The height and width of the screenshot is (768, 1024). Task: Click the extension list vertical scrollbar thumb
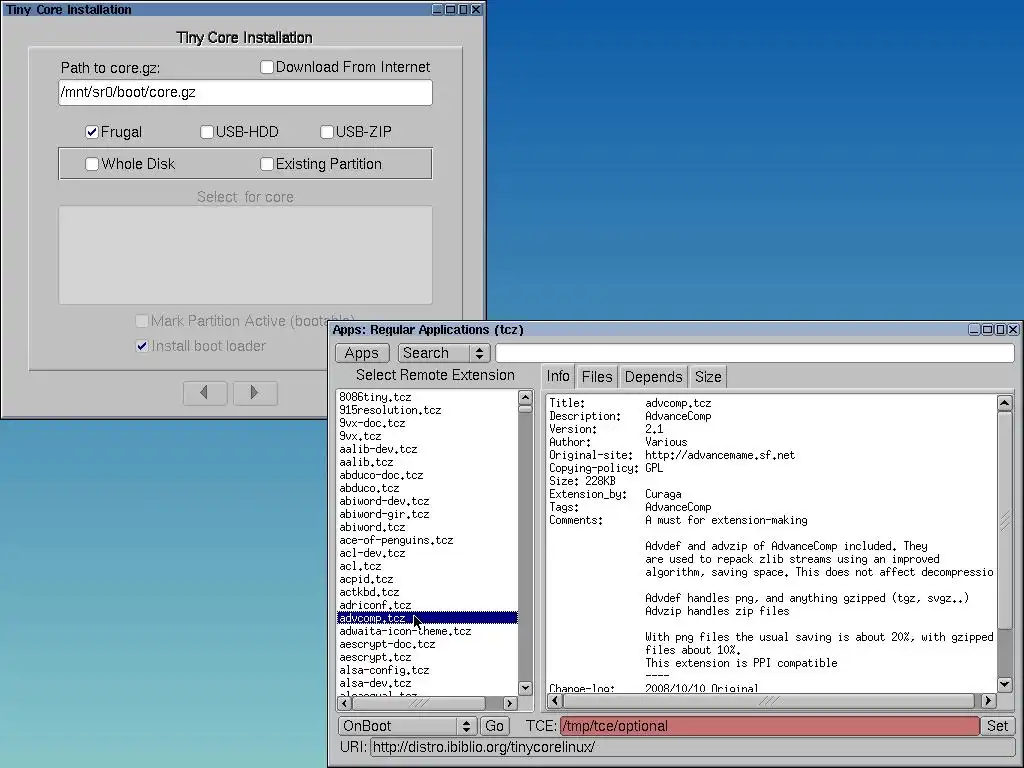tap(525, 409)
